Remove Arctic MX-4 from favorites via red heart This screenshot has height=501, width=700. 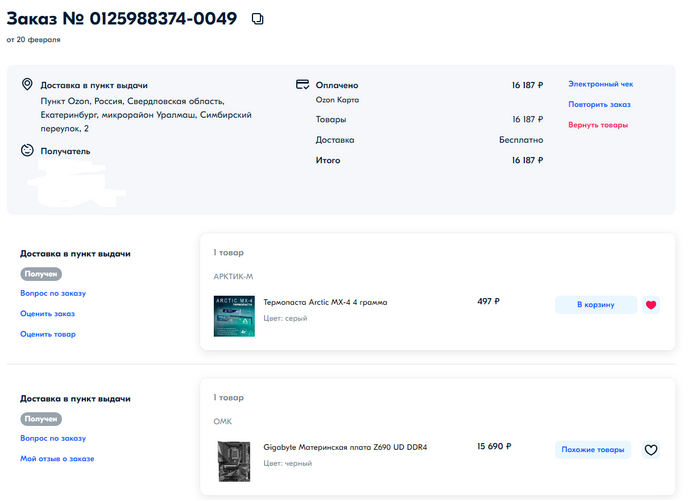651,305
